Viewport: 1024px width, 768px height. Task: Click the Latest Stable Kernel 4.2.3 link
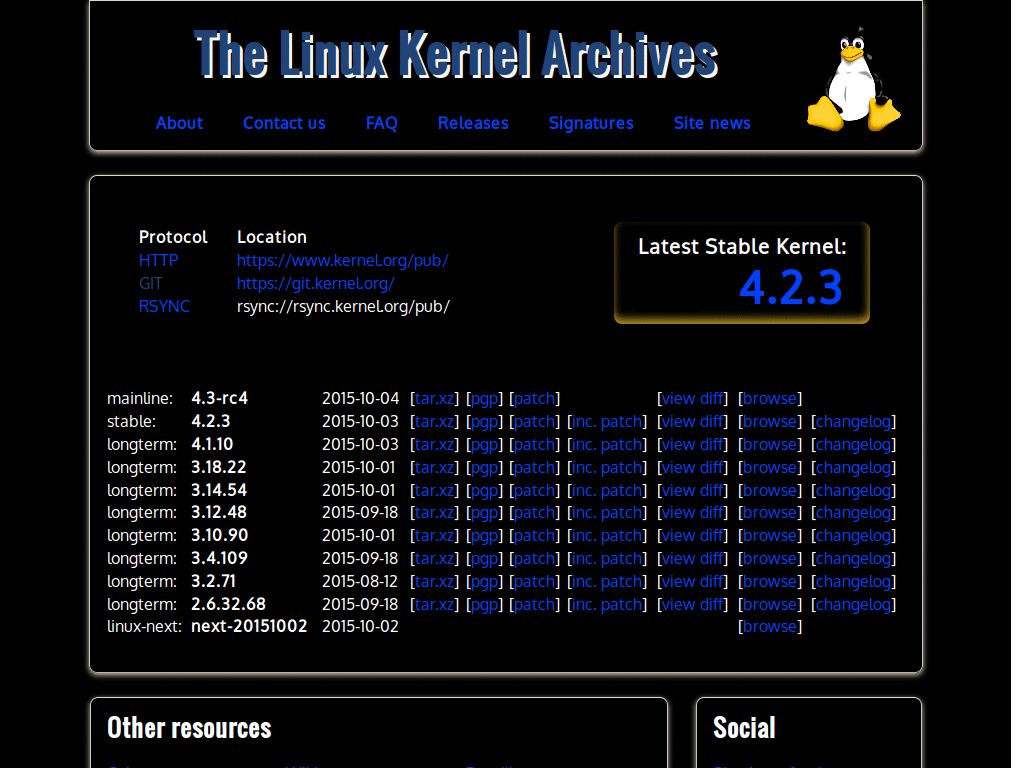coord(791,289)
